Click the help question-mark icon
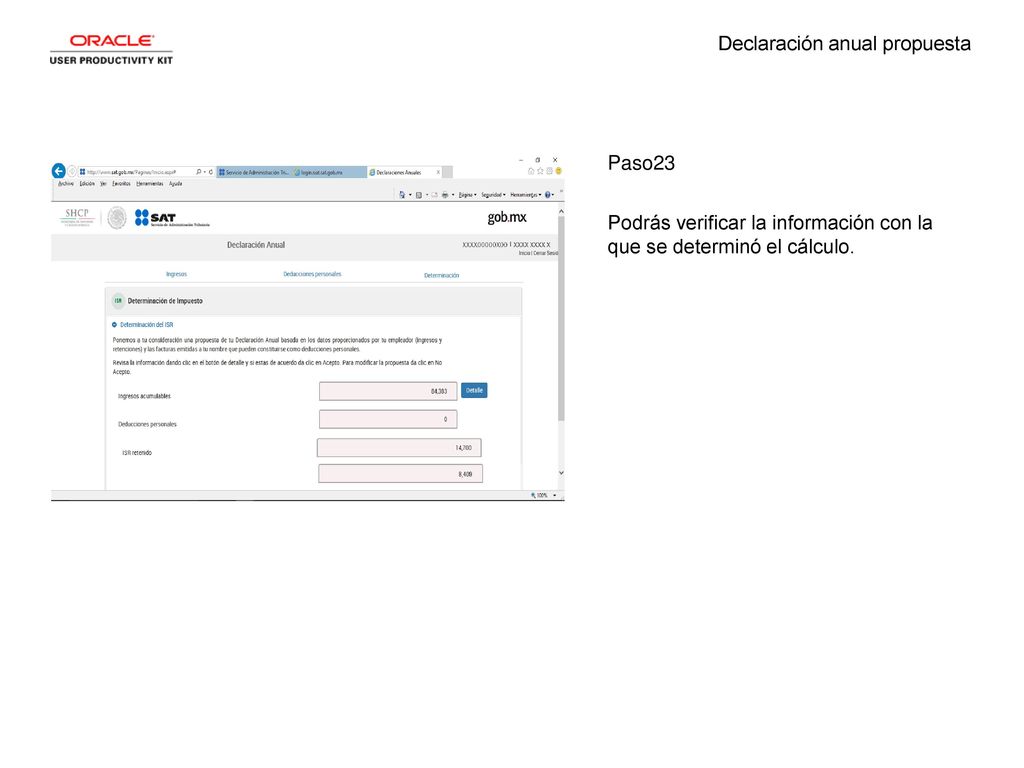This screenshot has width=1024, height=768. 547,195
